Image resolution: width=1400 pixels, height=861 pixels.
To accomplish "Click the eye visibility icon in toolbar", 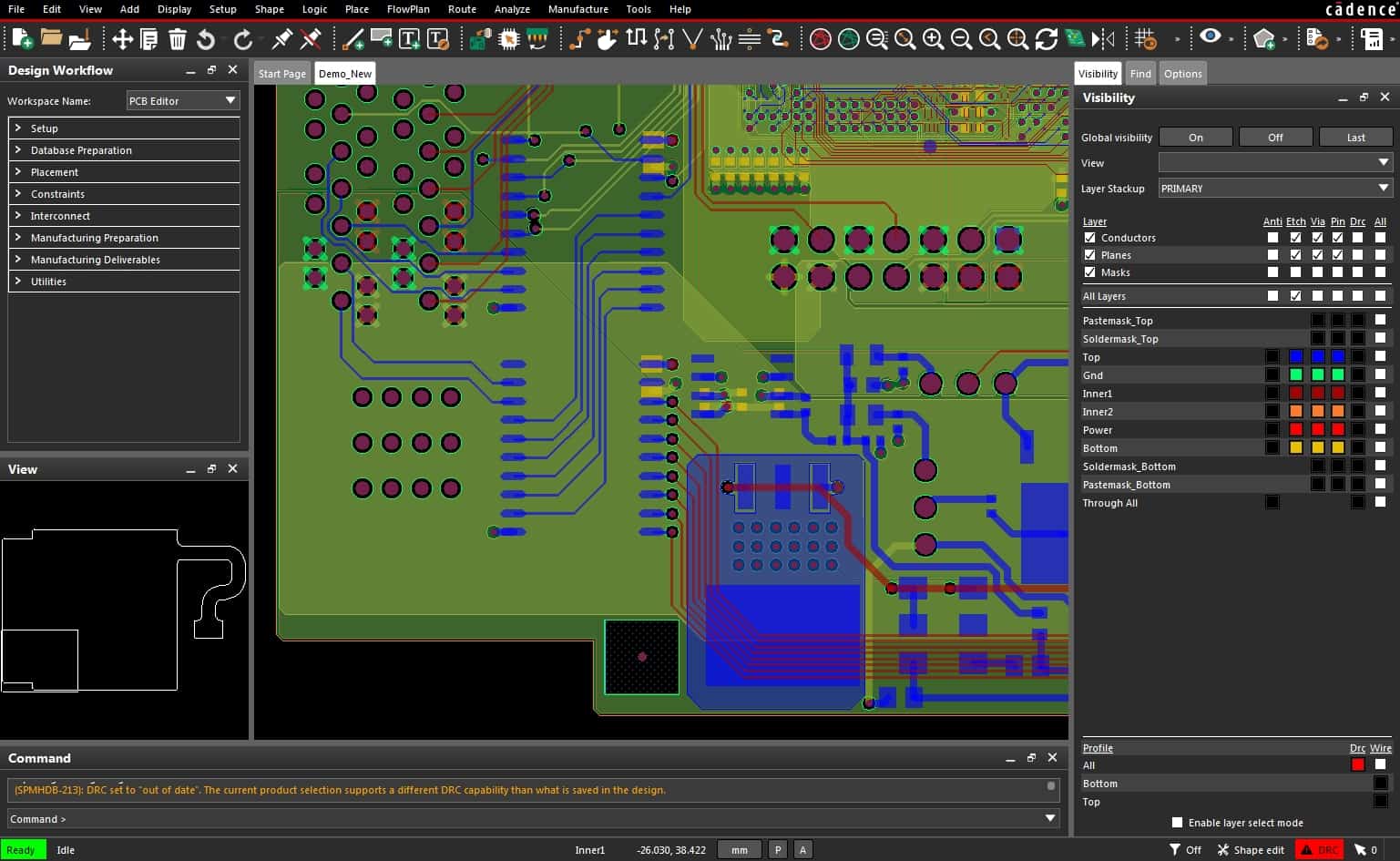I will [1210, 36].
